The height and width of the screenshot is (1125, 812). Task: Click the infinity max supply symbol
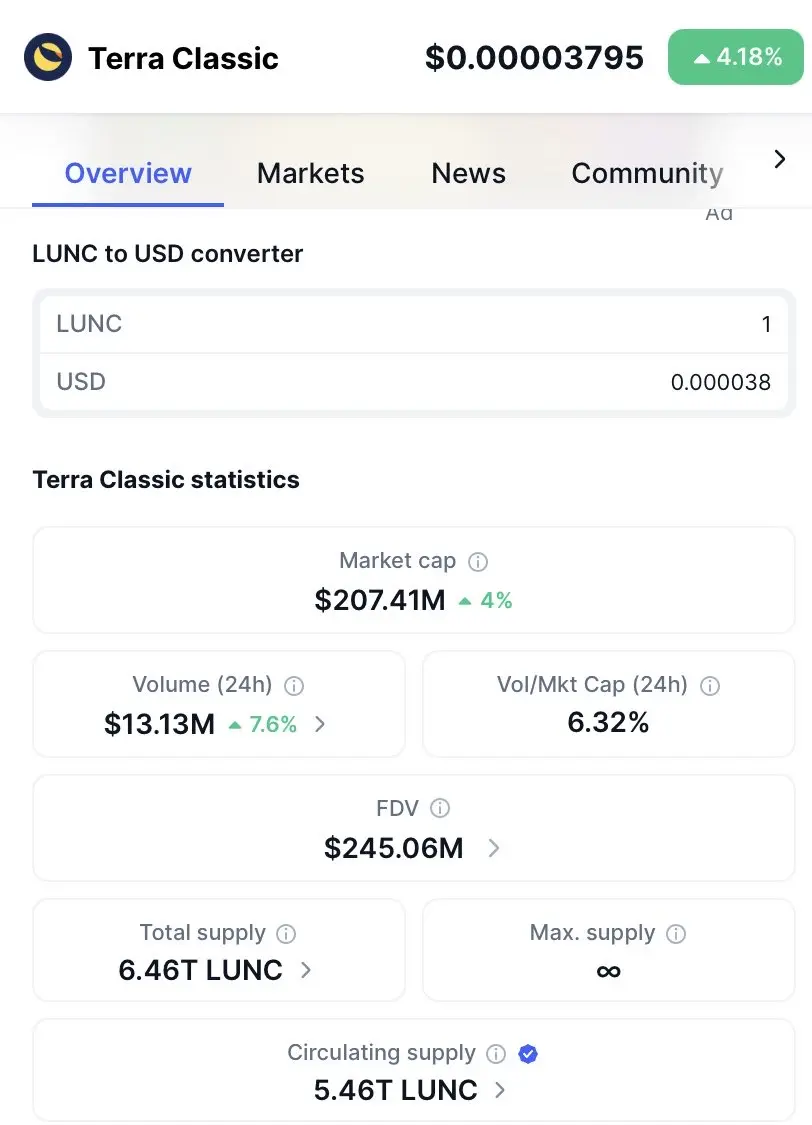point(608,971)
